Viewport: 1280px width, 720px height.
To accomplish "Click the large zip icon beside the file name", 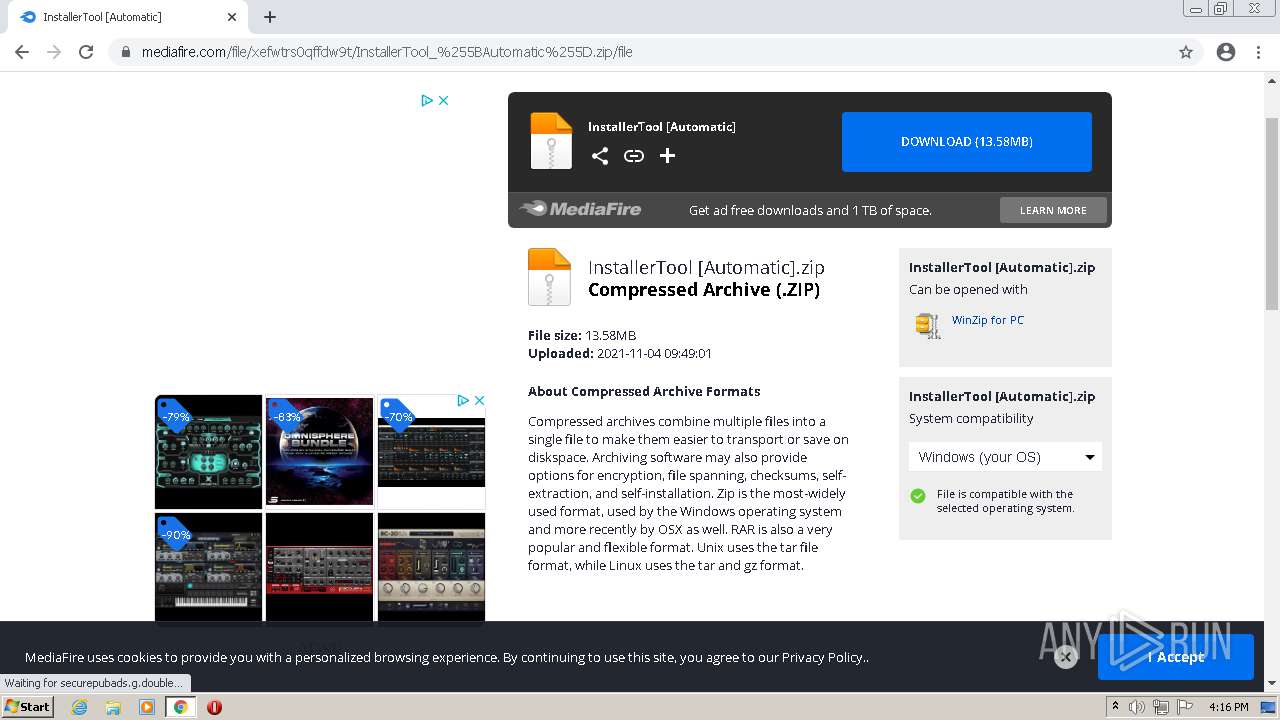I will pyautogui.click(x=549, y=277).
